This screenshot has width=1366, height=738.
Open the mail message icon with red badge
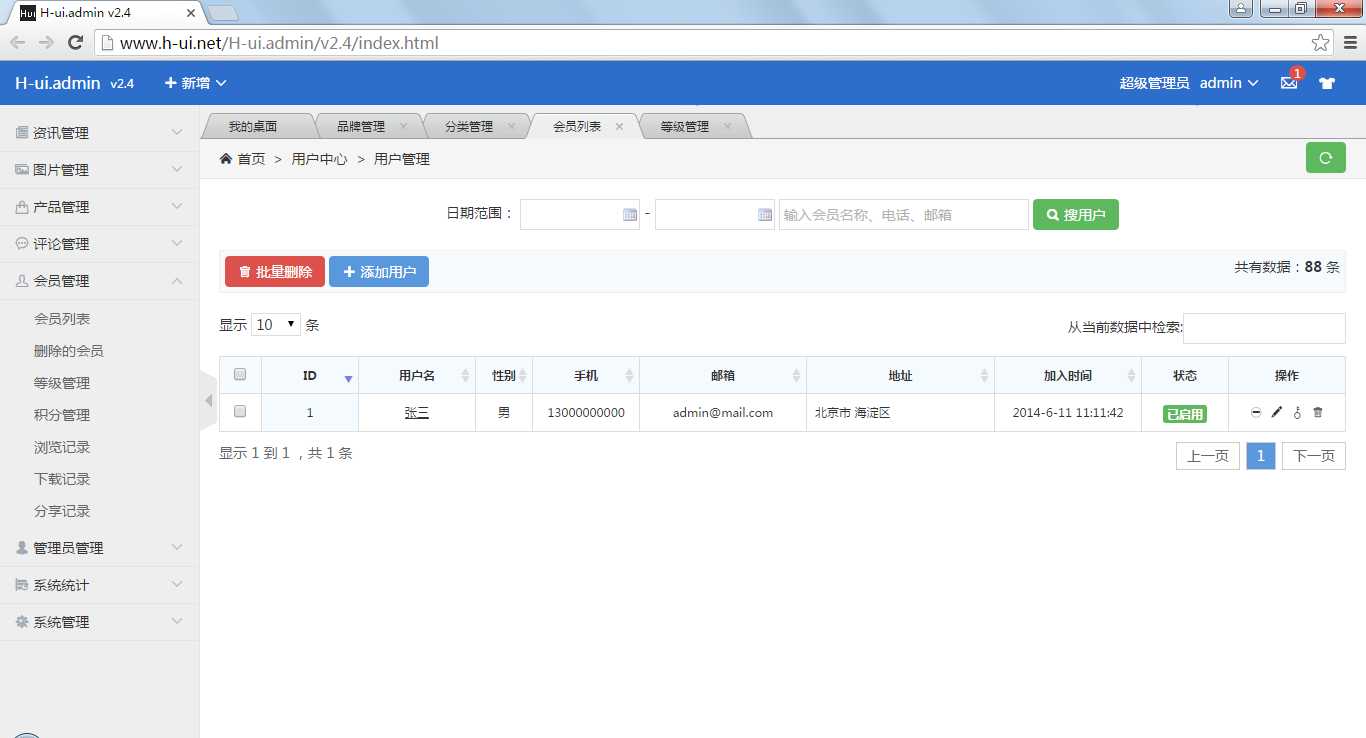[x=1289, y=83]
